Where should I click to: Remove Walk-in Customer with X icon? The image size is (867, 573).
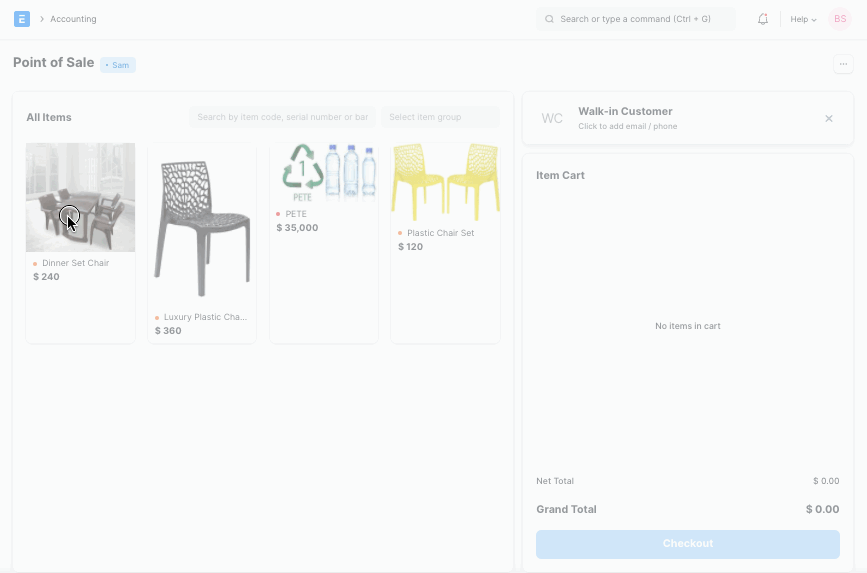coord(828,118)
